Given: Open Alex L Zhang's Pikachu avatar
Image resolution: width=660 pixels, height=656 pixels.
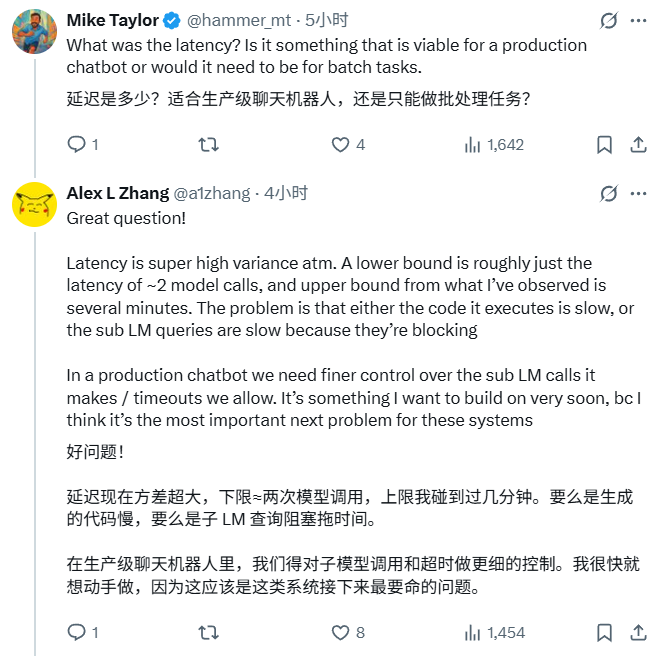Looking at the screenshot, I should [x=33, y=206].
